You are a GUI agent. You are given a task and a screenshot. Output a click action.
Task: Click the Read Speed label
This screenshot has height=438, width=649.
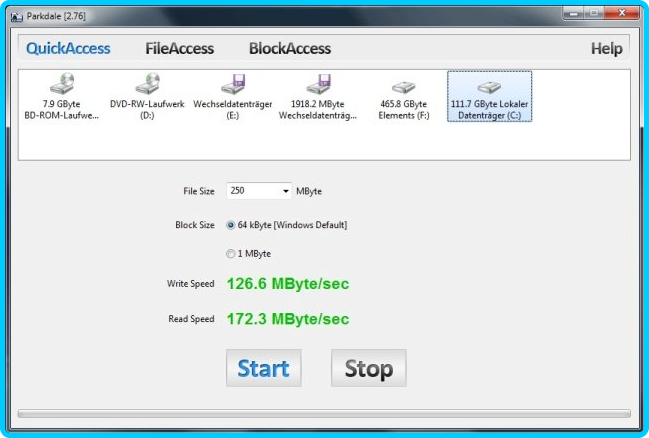(x=191, y=319)
